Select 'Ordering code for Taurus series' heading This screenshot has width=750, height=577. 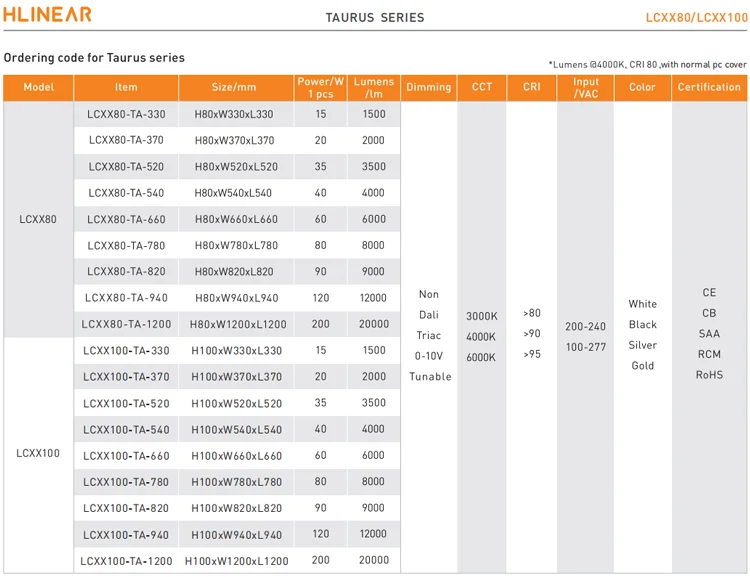tap(94, 57)
